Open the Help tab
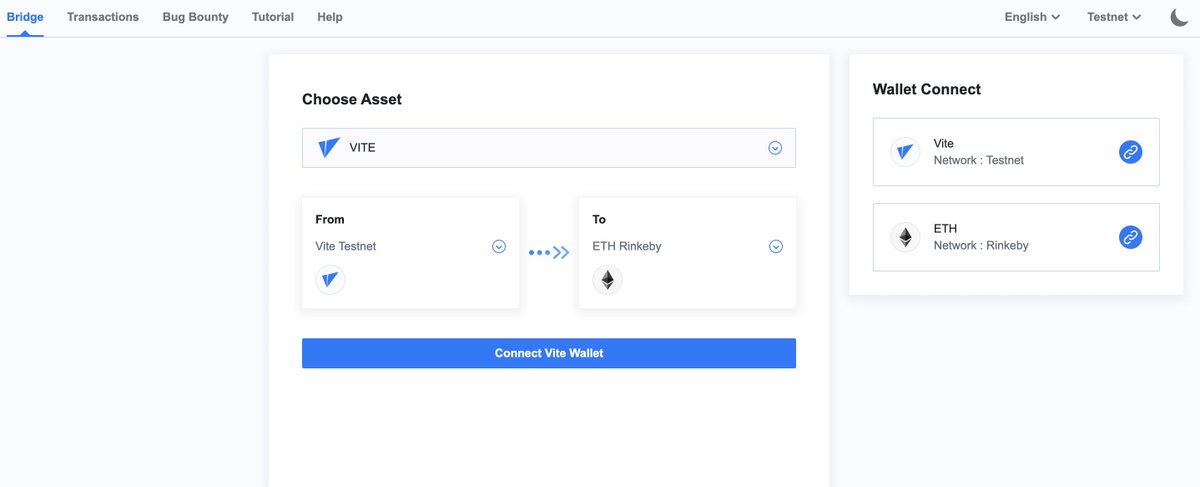Viewport: 1200px width, 487px height. click(x=330, y=17)
